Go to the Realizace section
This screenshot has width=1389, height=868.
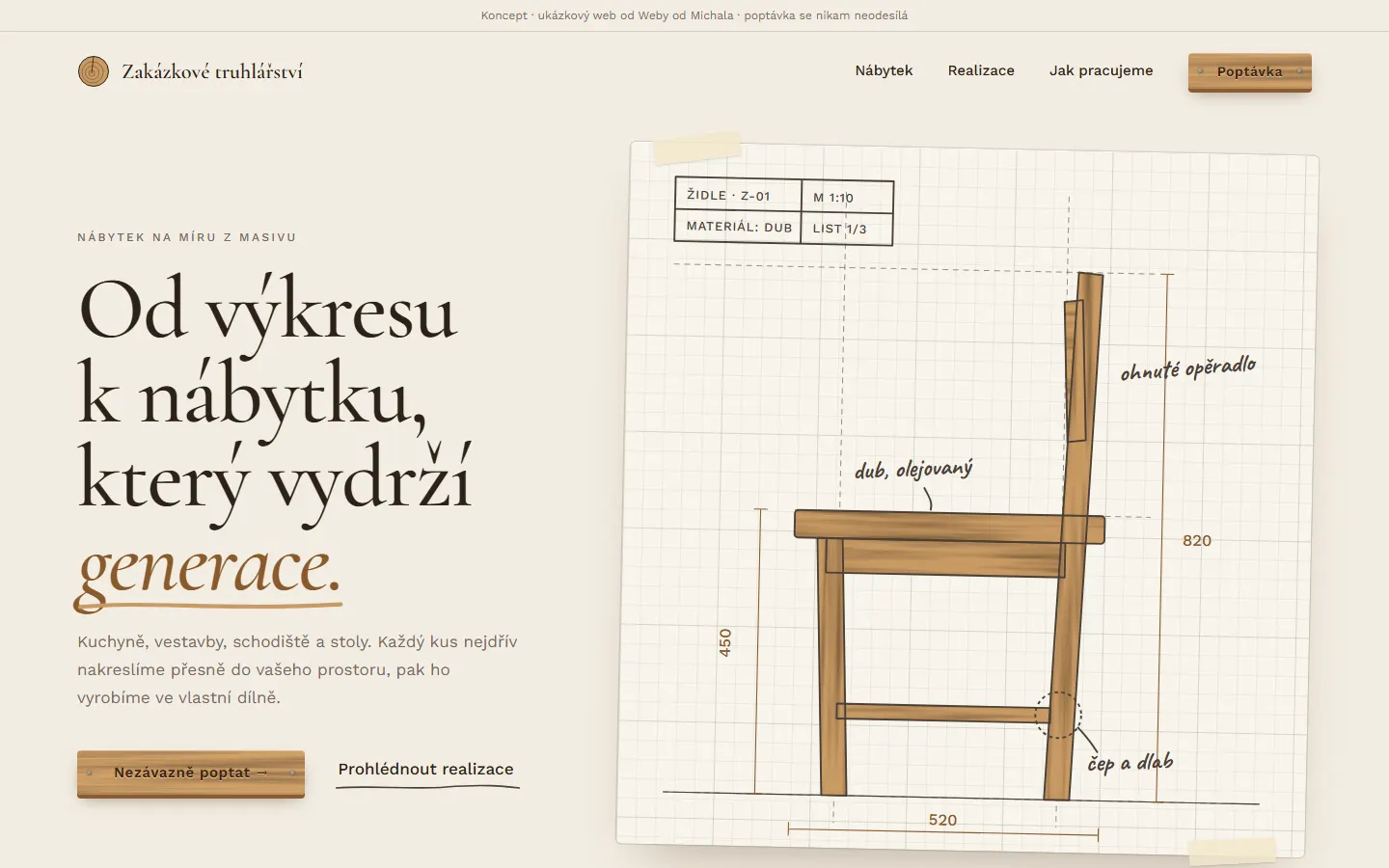point(981,70)
